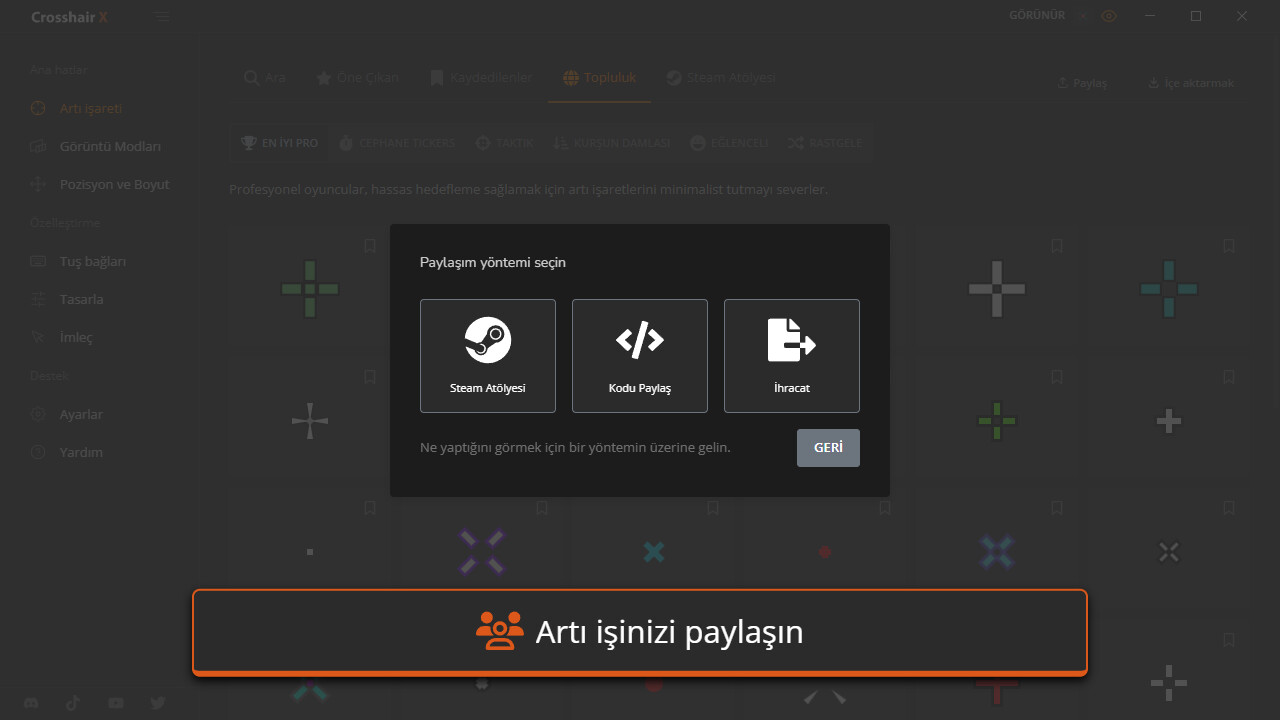Bookmark the green plus crosshair

pyautogui.click(x=369, y=246)
